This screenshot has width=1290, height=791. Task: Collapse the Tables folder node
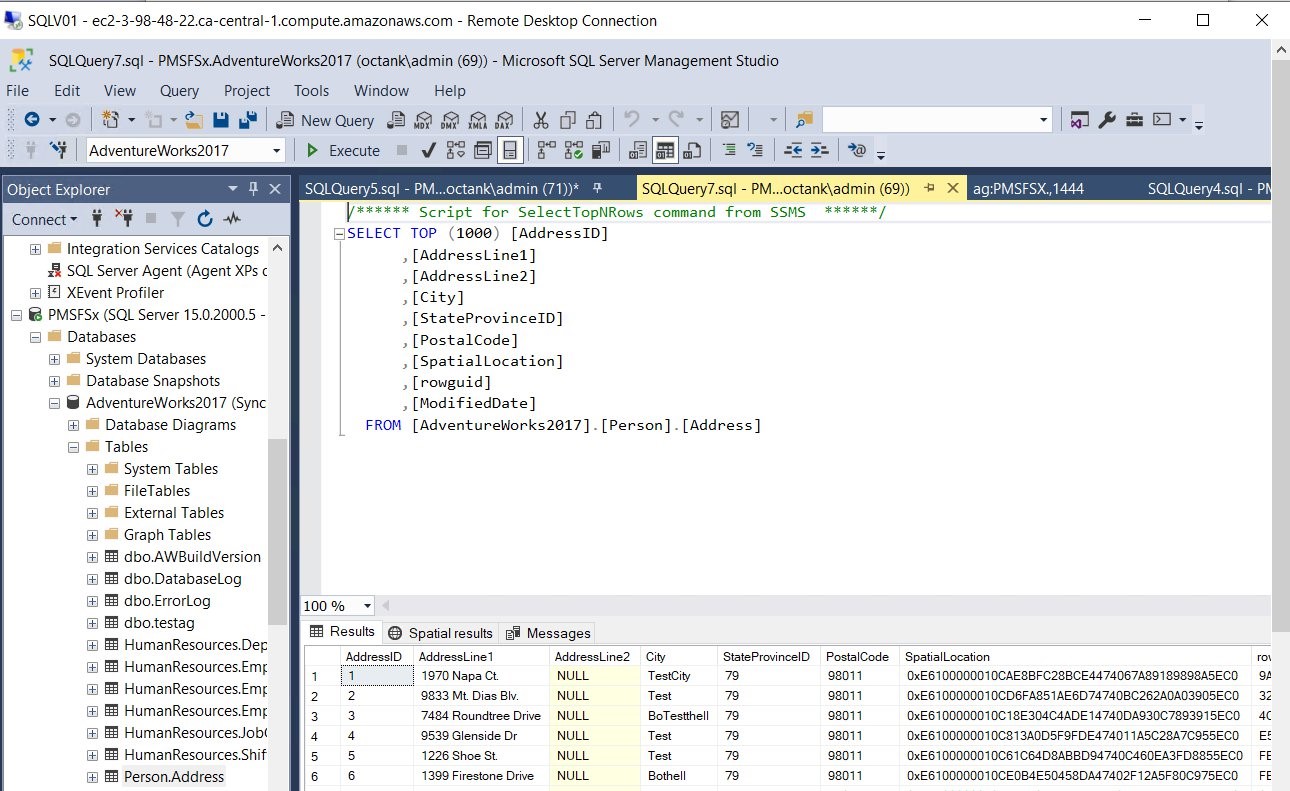[x=74, y=447]
